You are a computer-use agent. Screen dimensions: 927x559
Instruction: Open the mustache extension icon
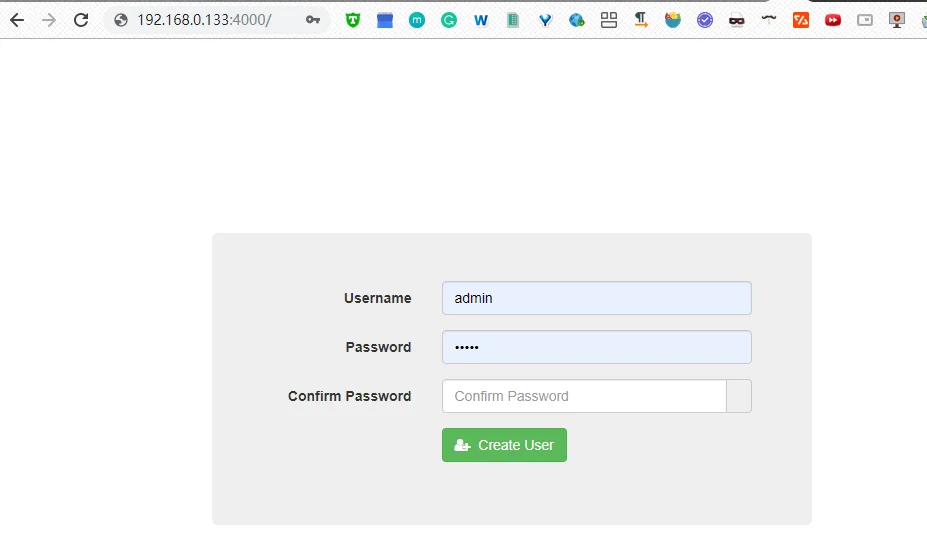pos(769,19)
